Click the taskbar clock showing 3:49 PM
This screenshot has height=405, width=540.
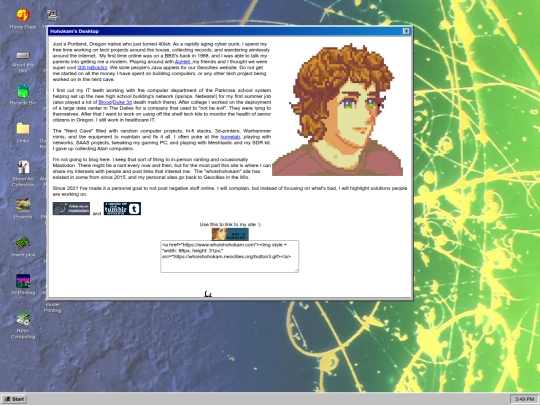coord(524,399)
